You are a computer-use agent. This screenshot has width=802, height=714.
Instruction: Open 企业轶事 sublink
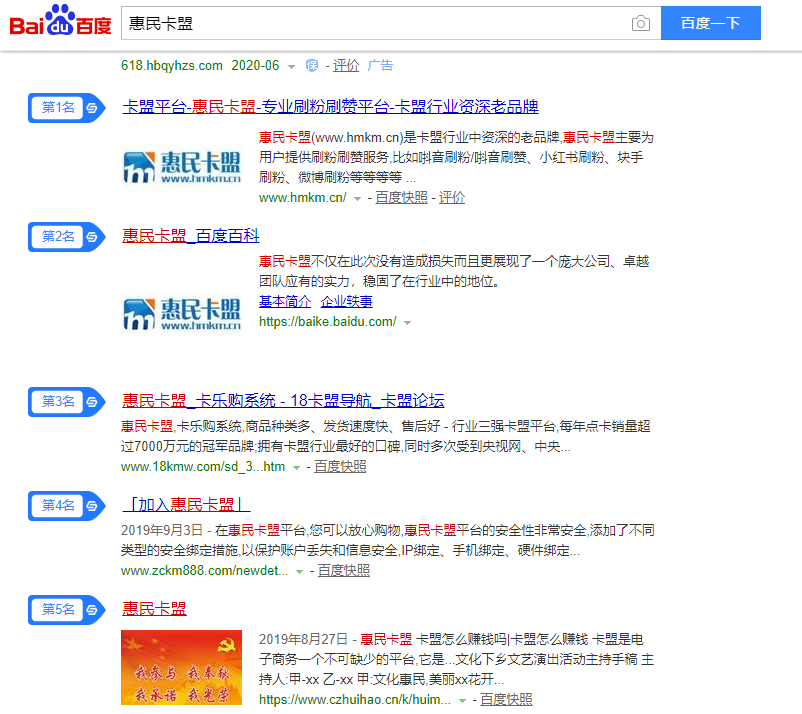[x=346, y=301]
